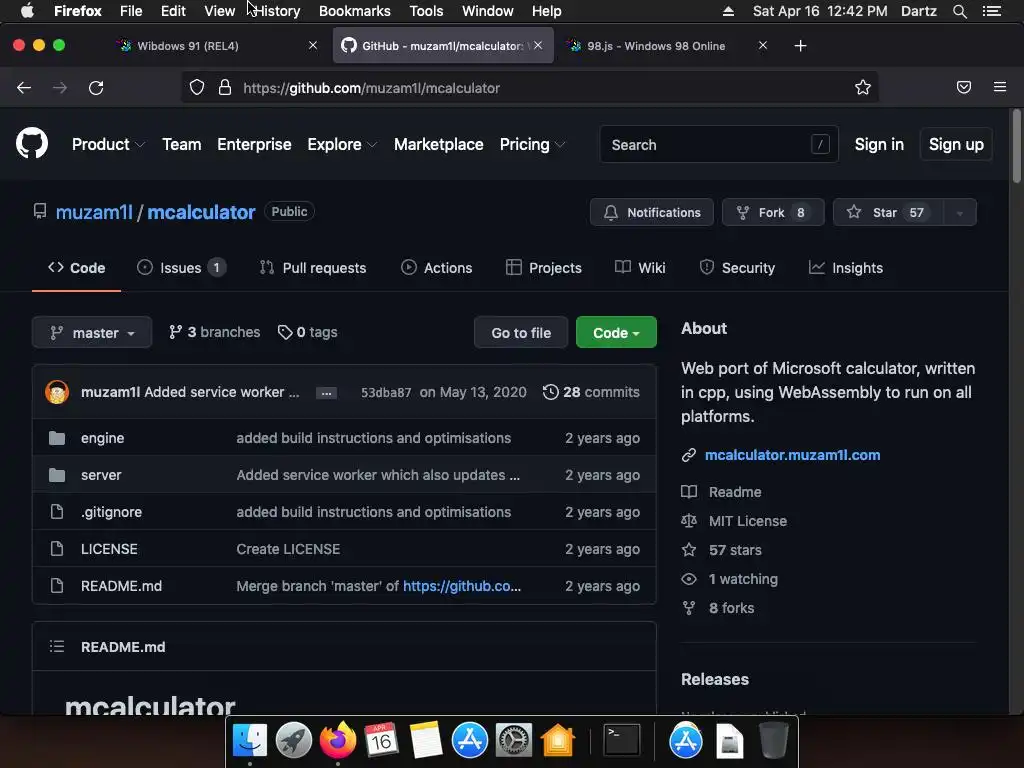Click the URL address bar
Viewport: 1024px width, 768px height.
pos(529,88)
